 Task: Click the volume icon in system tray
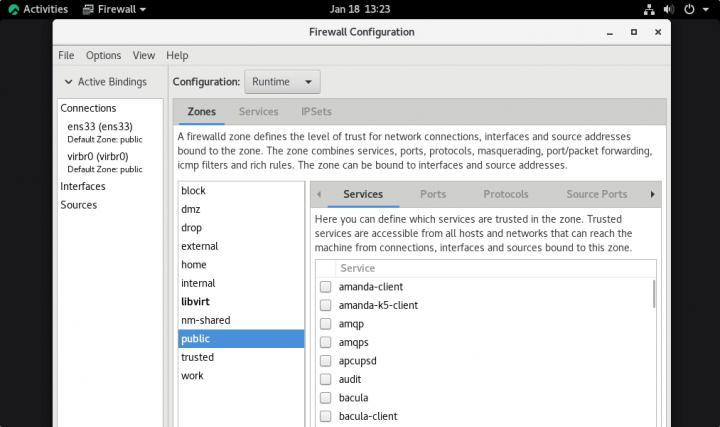click(x=668, y=9)
